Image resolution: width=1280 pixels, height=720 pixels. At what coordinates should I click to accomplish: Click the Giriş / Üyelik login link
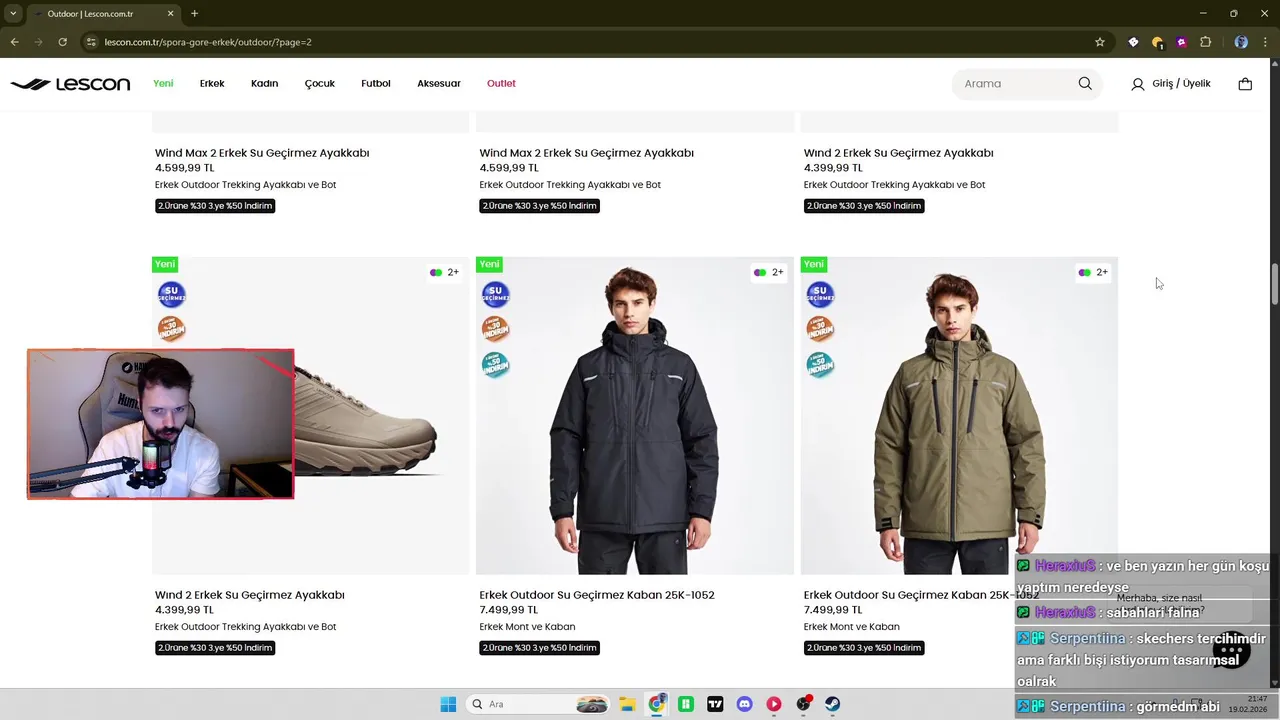coord(1181,84)
